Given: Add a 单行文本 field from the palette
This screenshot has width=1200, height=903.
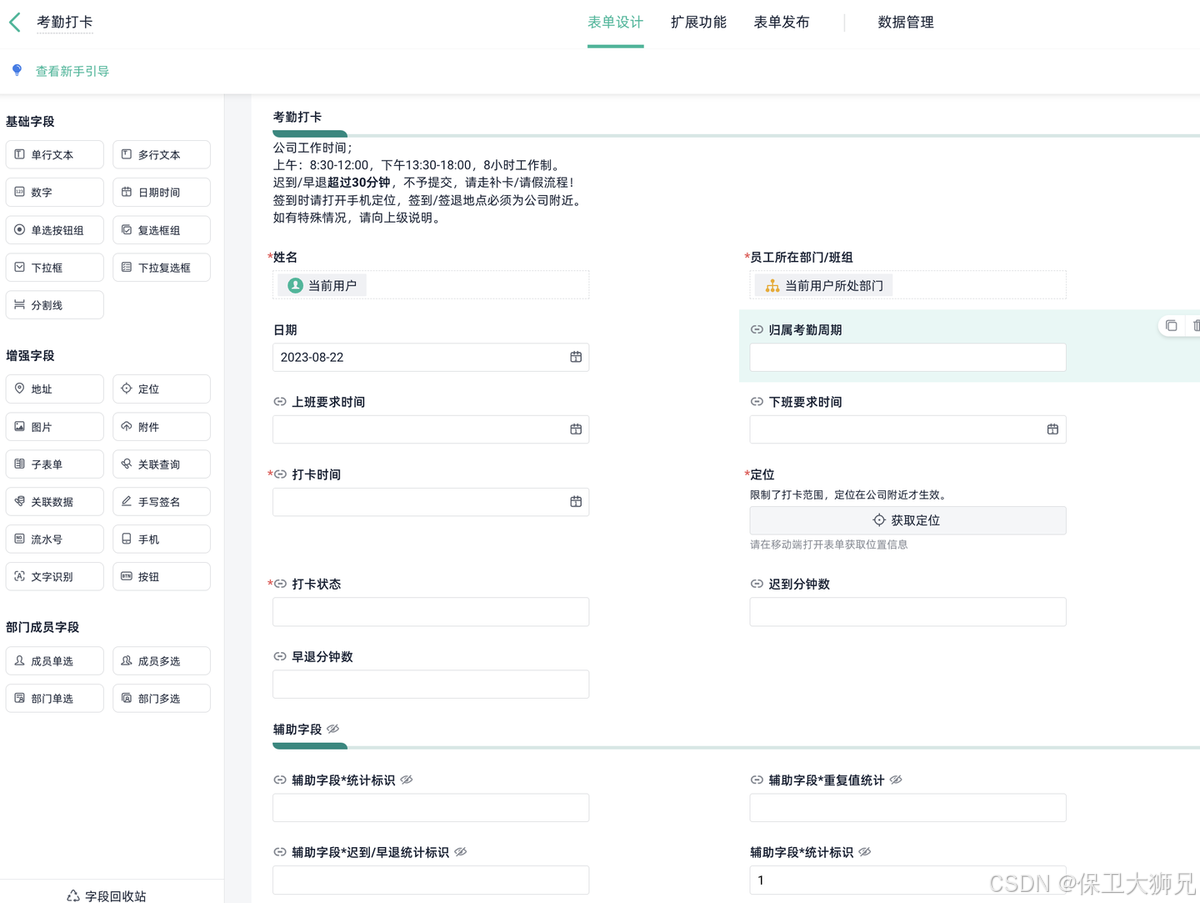Looking at the screenshot, I should (x=55, y=155).
